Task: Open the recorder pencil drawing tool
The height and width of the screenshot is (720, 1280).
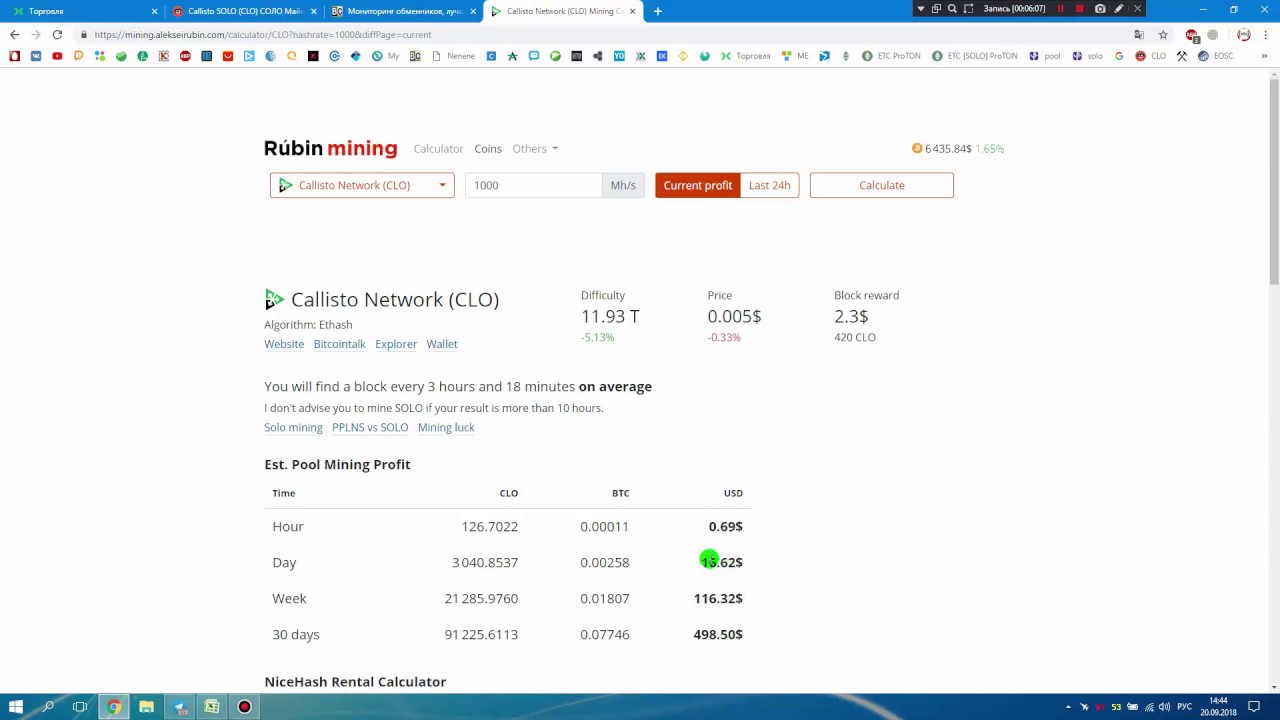Action: coord(1119,9)
